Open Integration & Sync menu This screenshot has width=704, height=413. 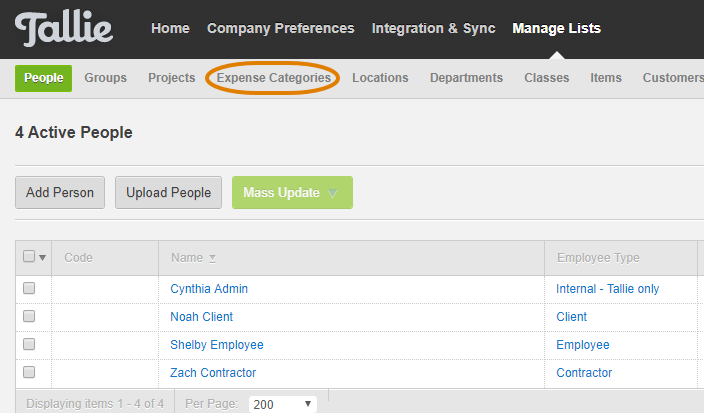point(434,28)
